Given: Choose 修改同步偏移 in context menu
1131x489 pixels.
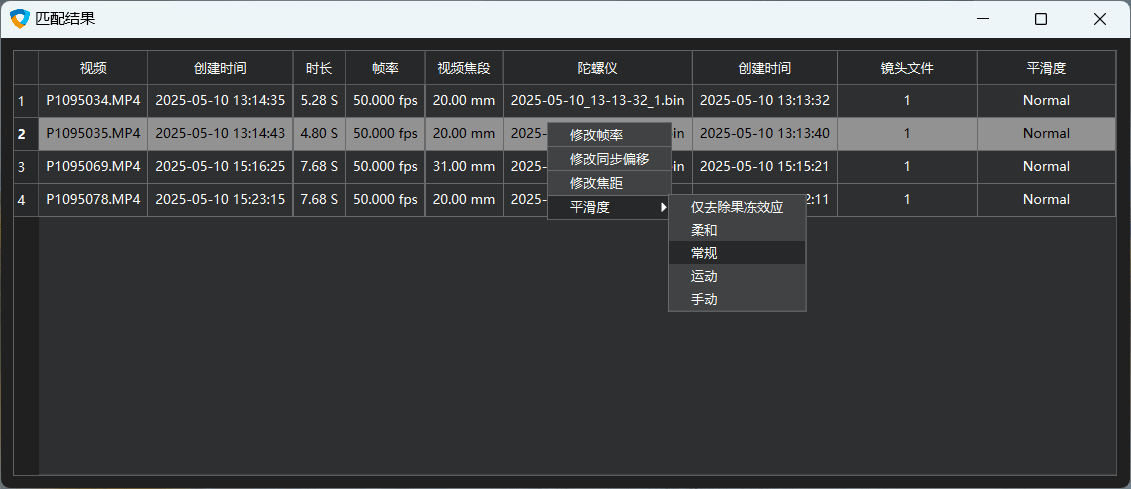Looking at the screenshot, I should 609,159.
